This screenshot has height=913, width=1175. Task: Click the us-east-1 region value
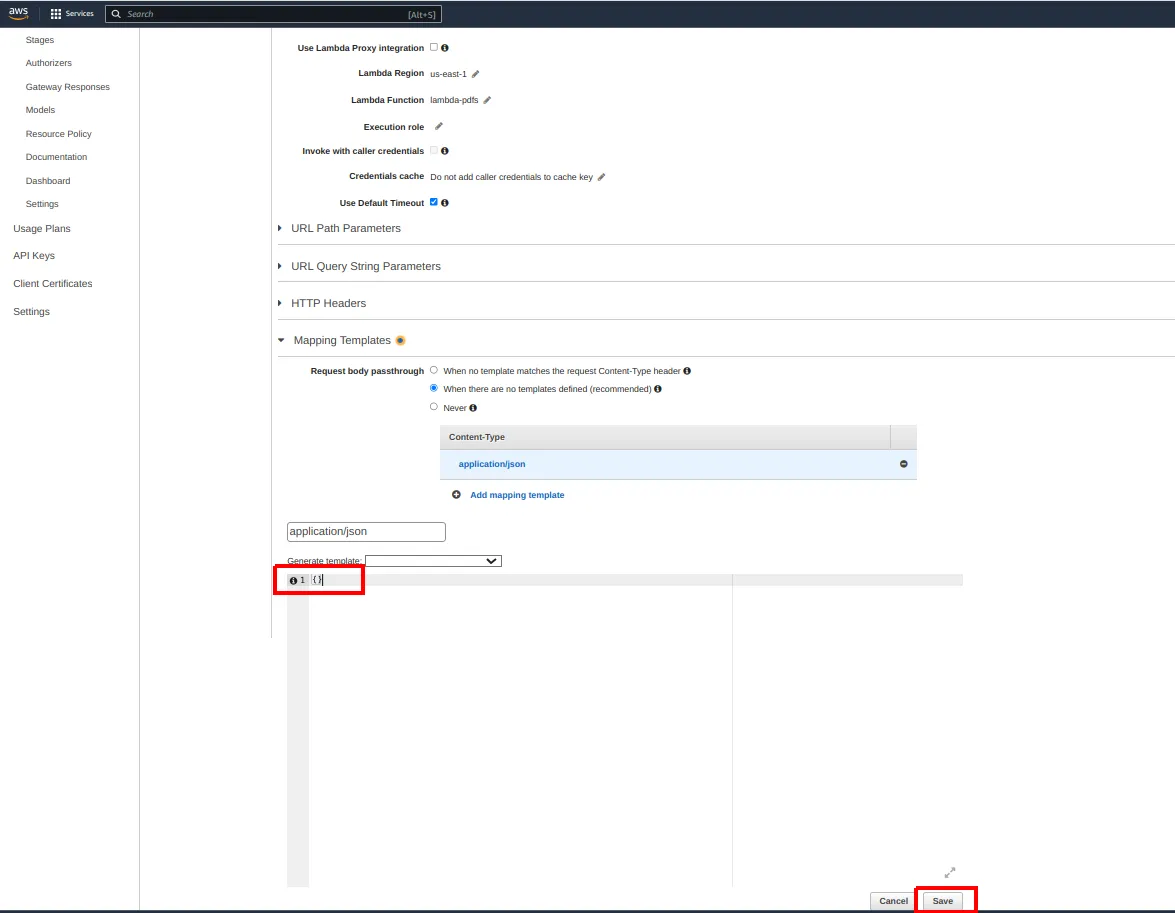pyautogui.click(x=448, y=73)
